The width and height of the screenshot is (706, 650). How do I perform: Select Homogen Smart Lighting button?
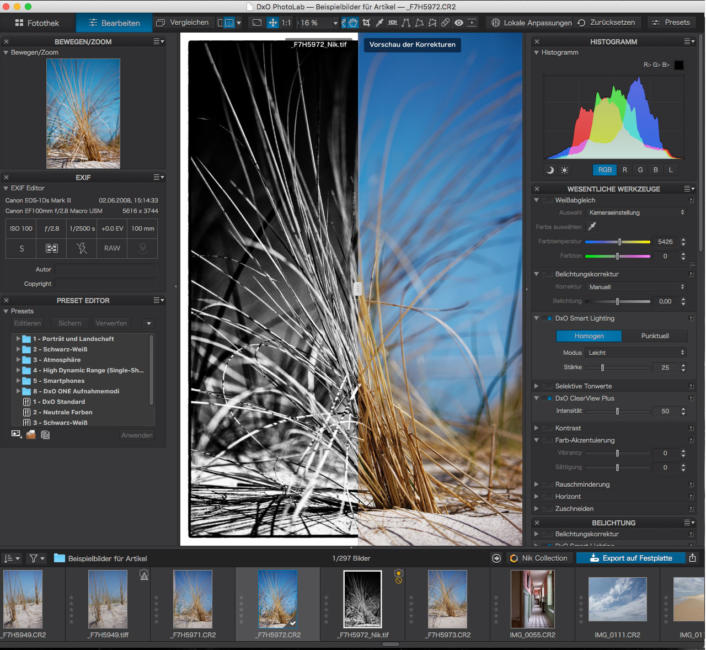click(x=589, y=336)
